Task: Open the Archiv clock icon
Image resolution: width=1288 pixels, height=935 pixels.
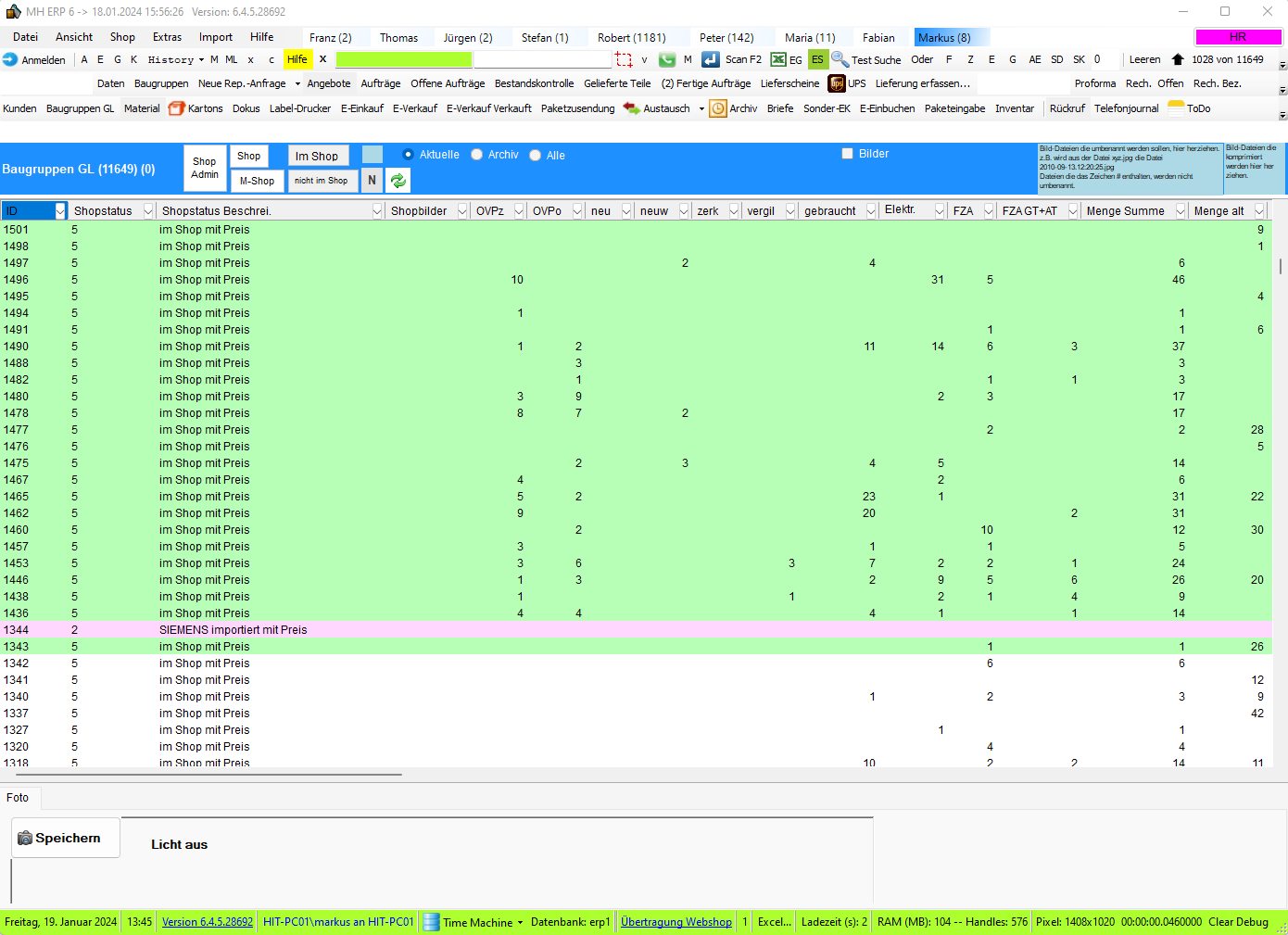Action: (x=718, y=108)
